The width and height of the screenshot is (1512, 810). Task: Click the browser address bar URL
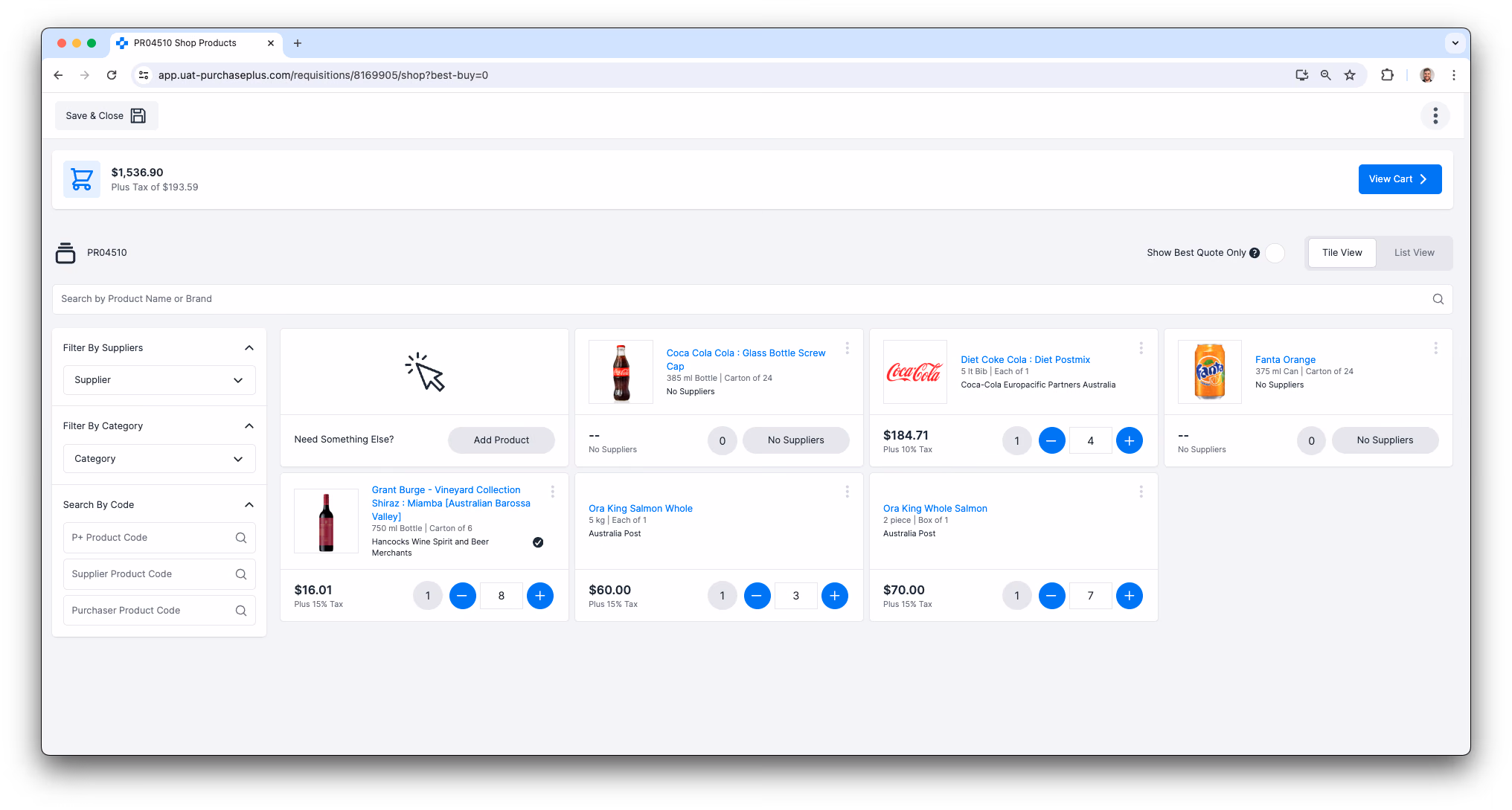pyautogui.click(x=323, y=75)
